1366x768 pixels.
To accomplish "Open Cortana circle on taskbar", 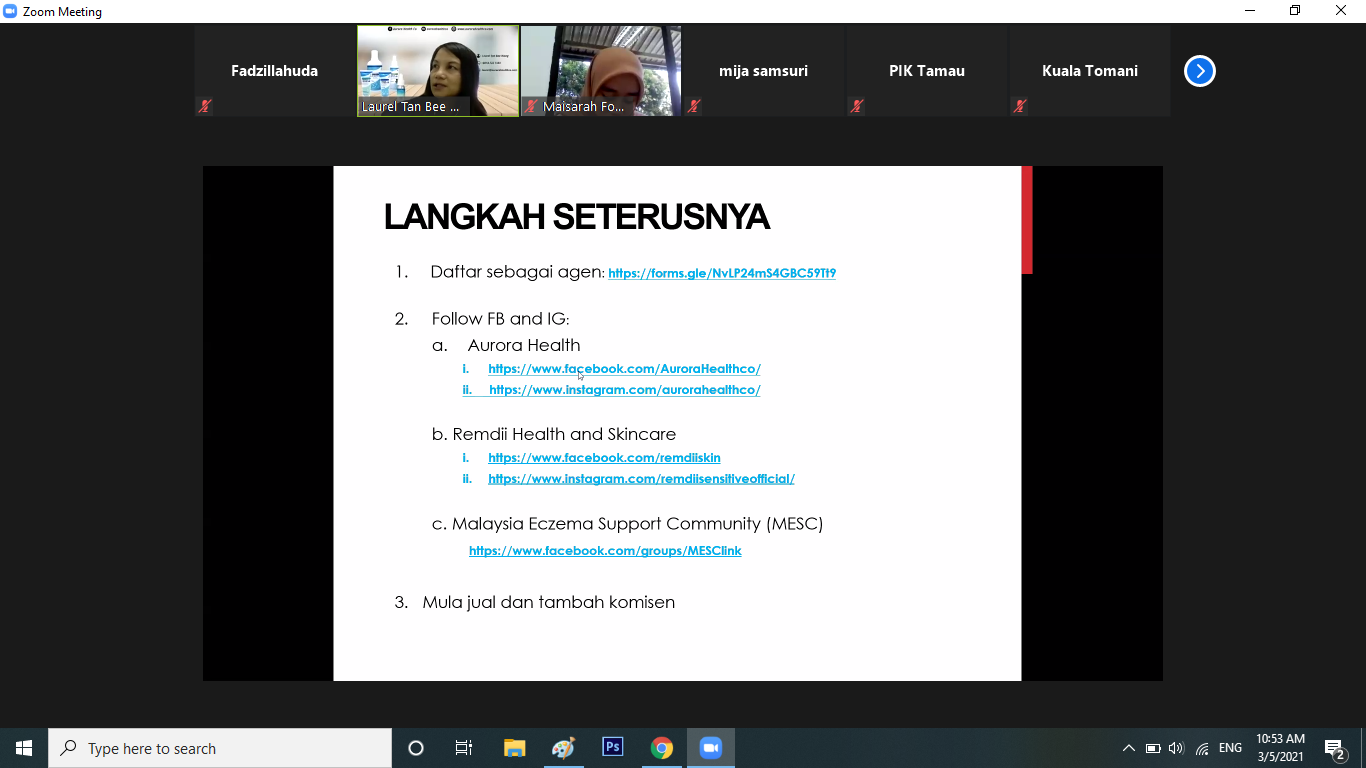I will point(416,748).
